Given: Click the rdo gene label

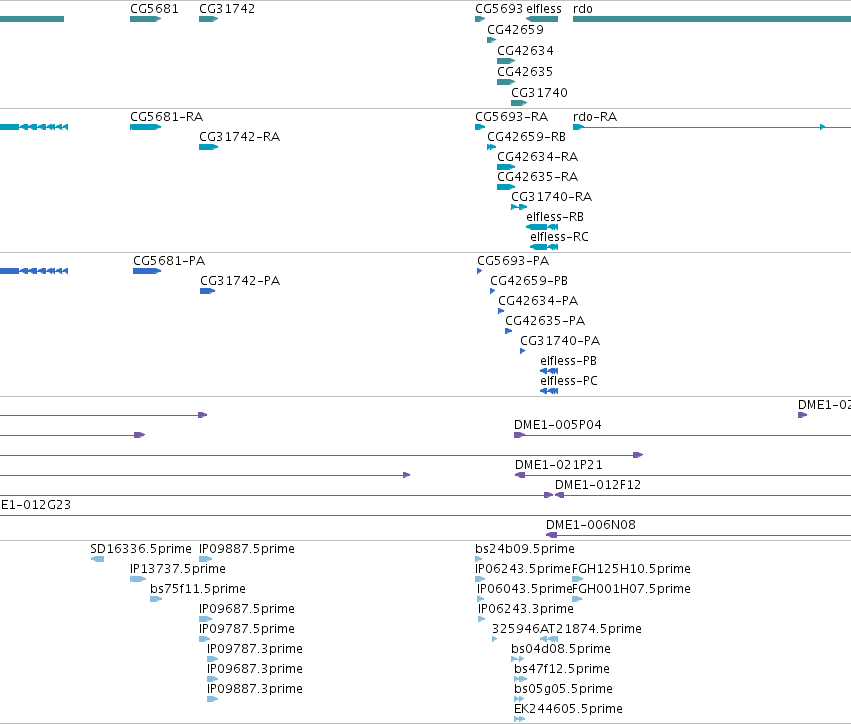Looking at the screenshot, I should coord(583,9).
